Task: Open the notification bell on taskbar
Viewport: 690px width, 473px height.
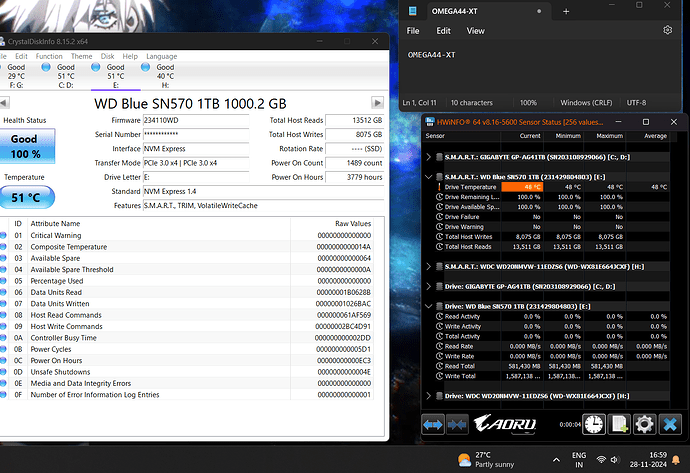Action: point(676,460)
